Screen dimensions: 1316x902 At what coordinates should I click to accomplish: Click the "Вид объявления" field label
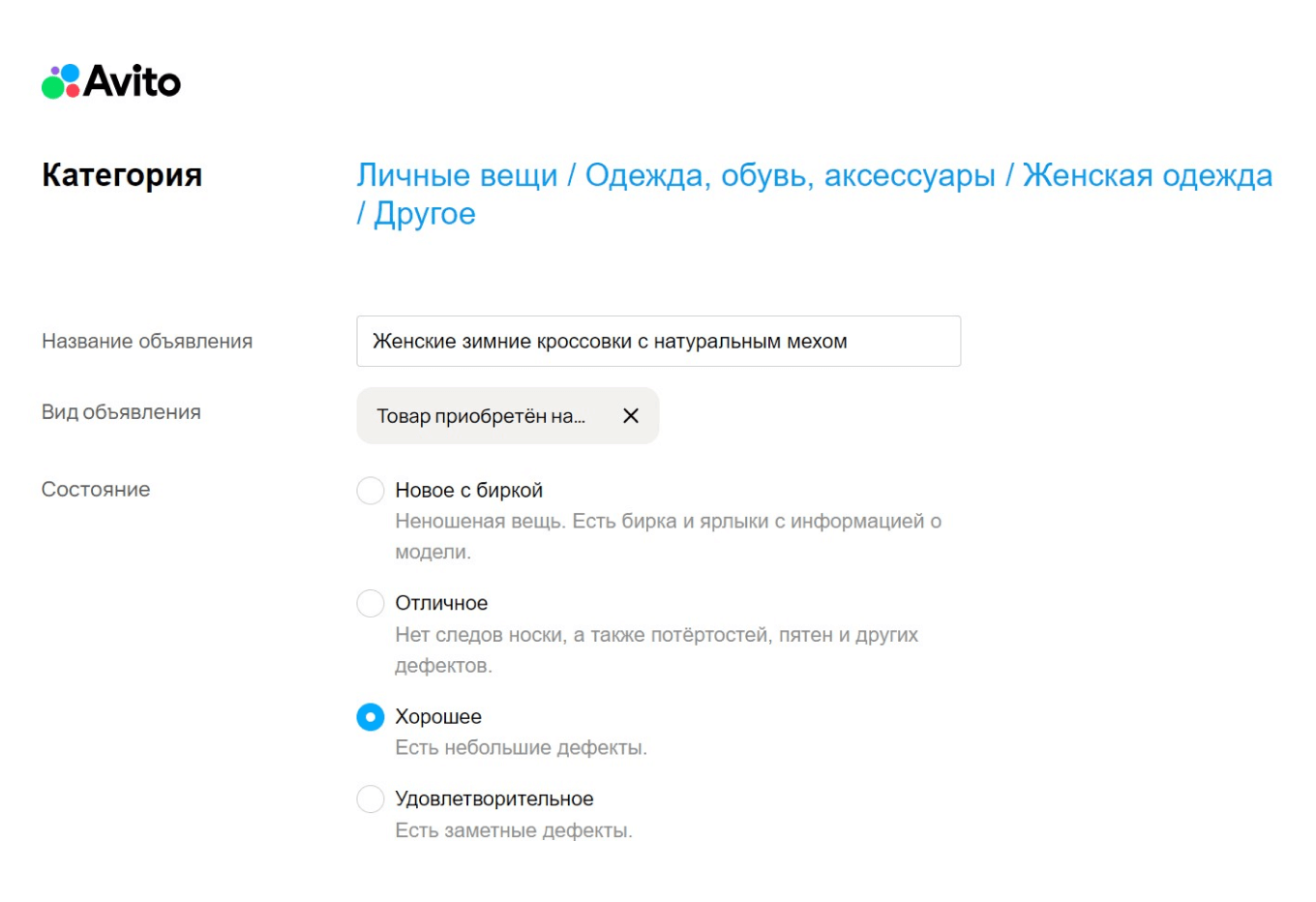click(x=121, y=411)
